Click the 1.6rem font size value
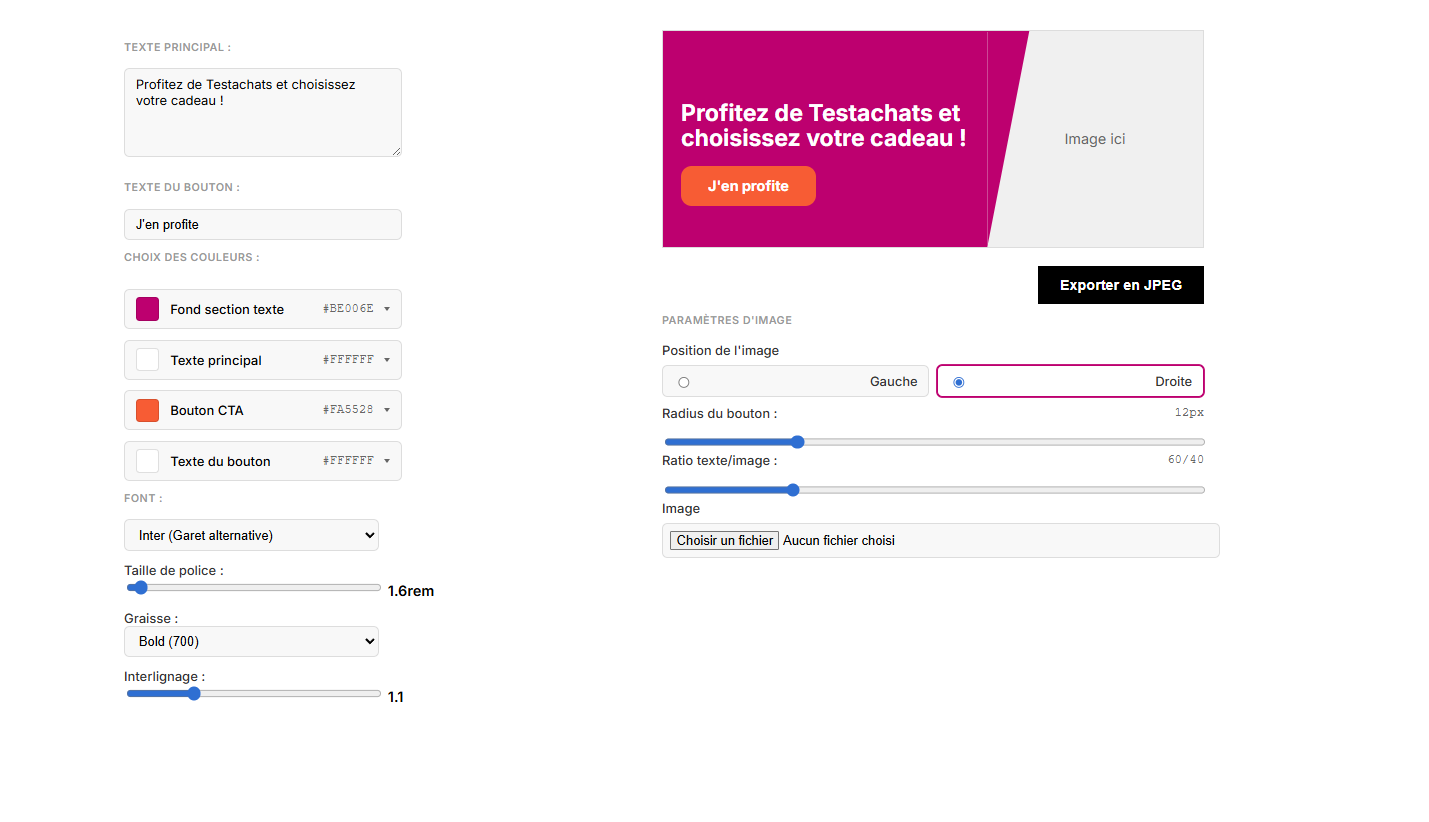Screen dimensions: 1429x822 (x=411, y=591)
